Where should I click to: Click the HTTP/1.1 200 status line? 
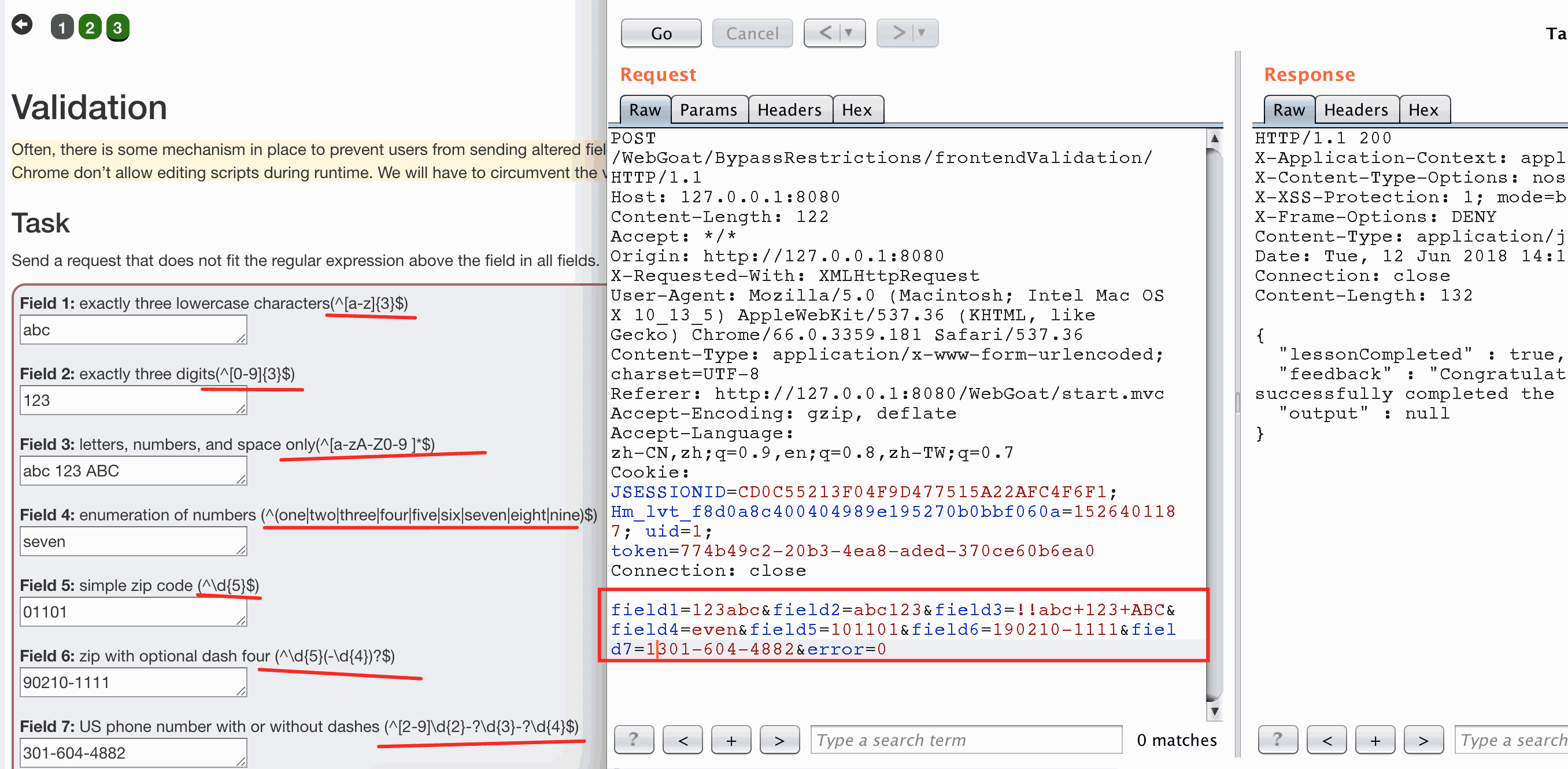click(x=1323, y=138)
